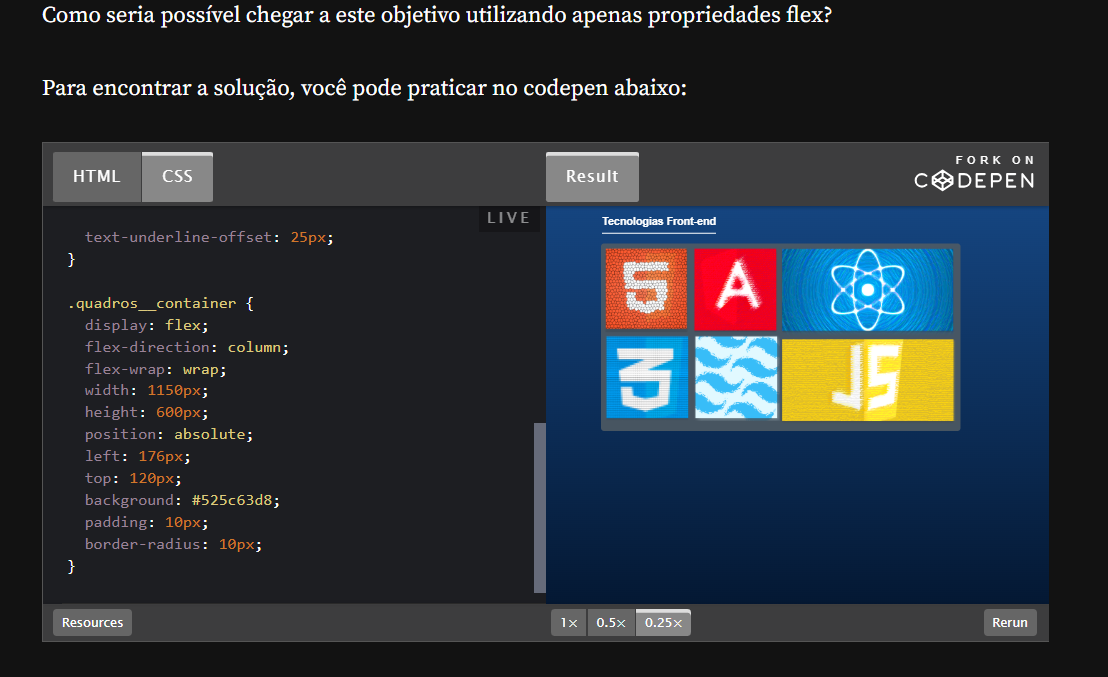The image size is (1108, 677).
Task: Open the Result tab
Action: click(592, 177)
